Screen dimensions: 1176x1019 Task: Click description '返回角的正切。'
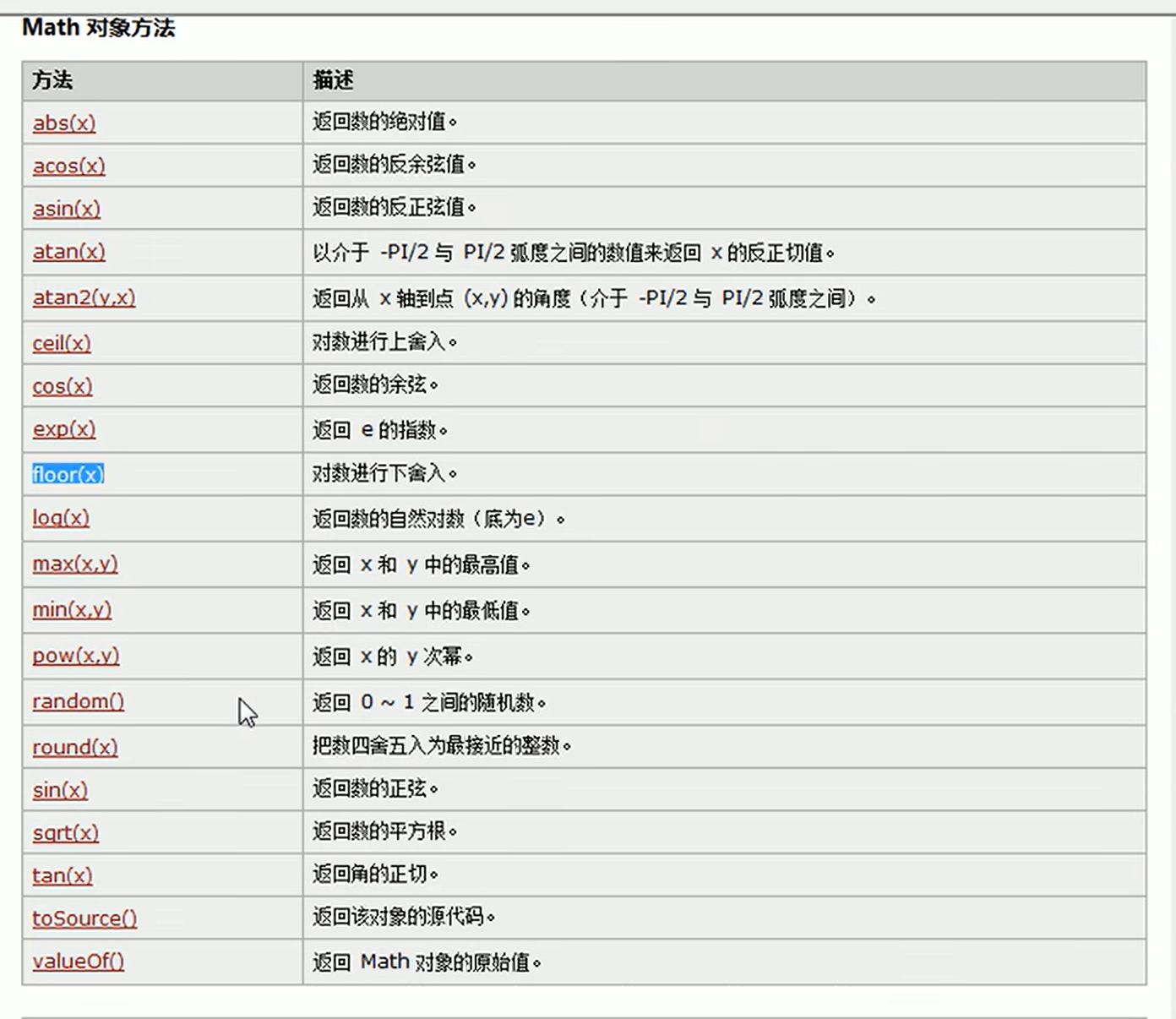[376, 874]
